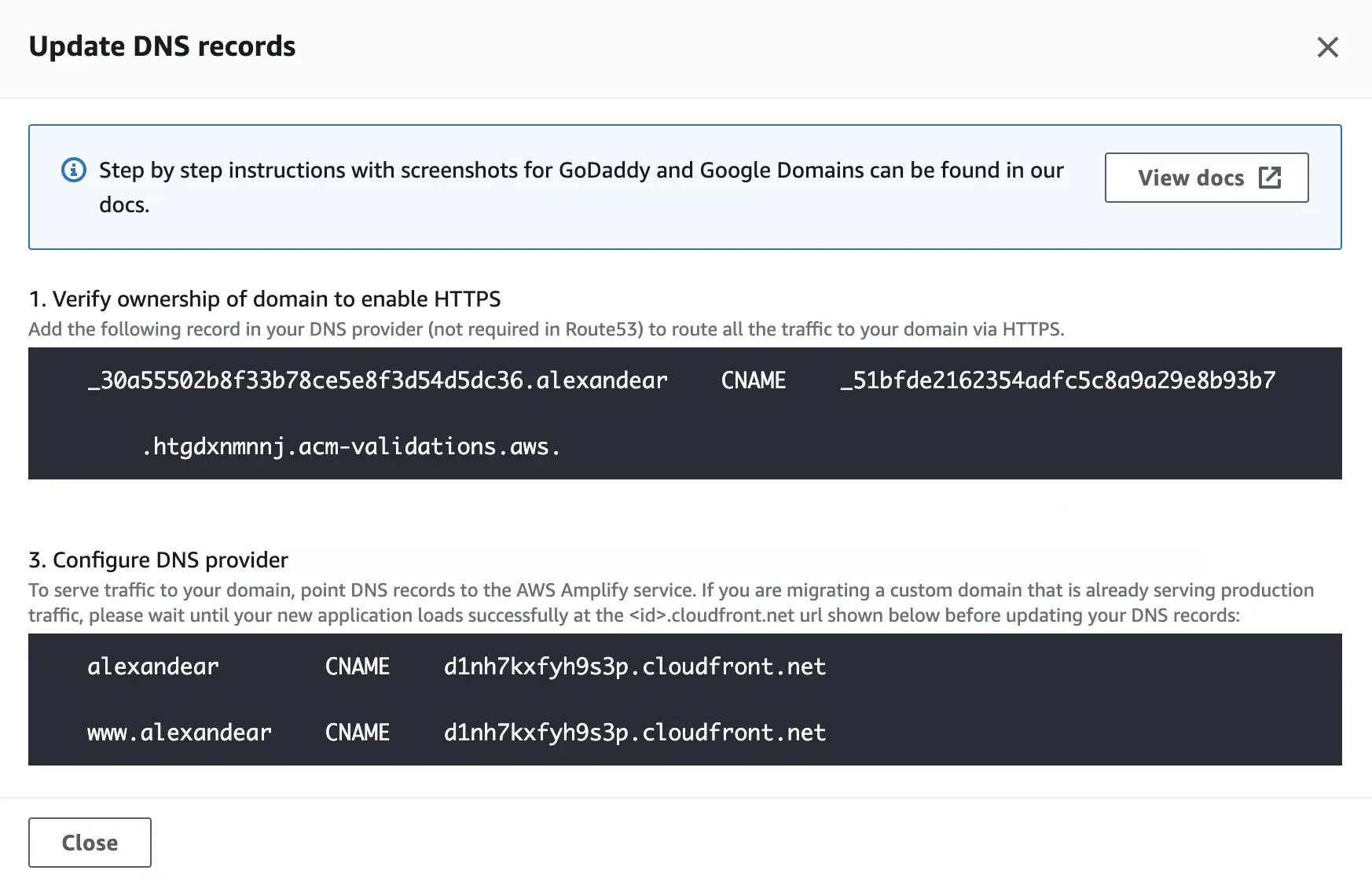Click the Route53 instruction sentence

(546, 329)
